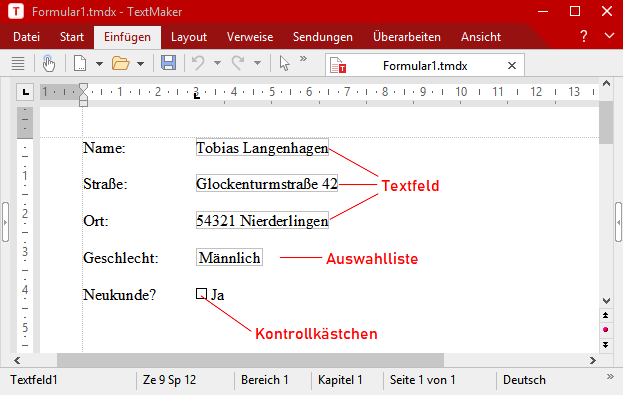This screenshot has width=623, height=395.
Task: Click the pink browse target dot button
Action: pyautogui.click(x=606, y=329)
